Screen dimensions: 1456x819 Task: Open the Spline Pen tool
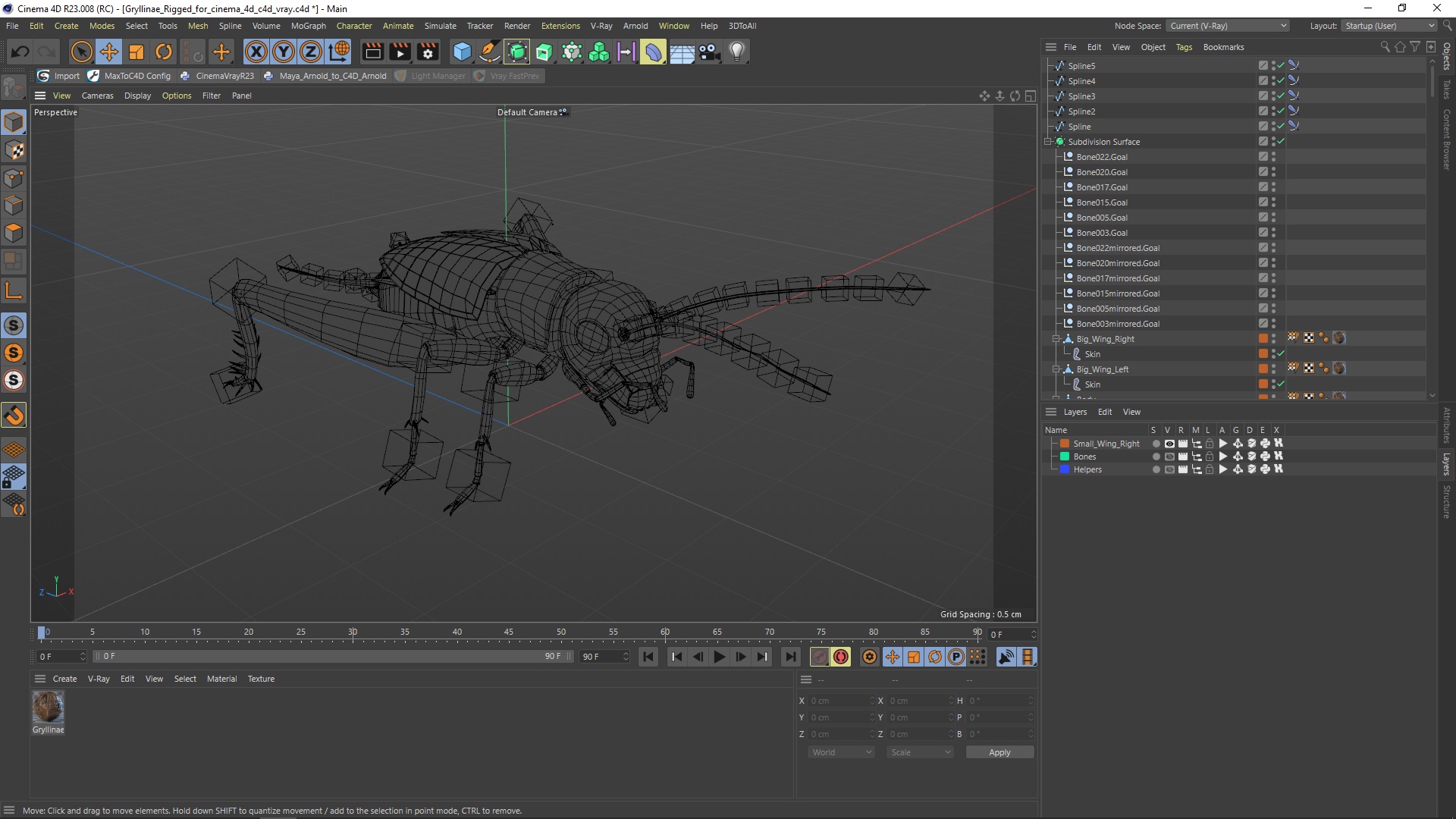click(x=490, y=52)
